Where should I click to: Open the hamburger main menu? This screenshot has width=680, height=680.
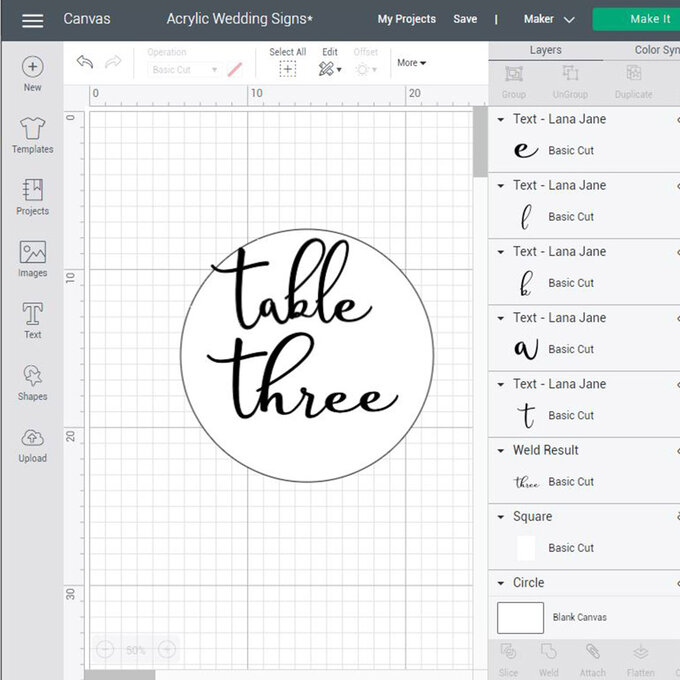tap(32, 20)
